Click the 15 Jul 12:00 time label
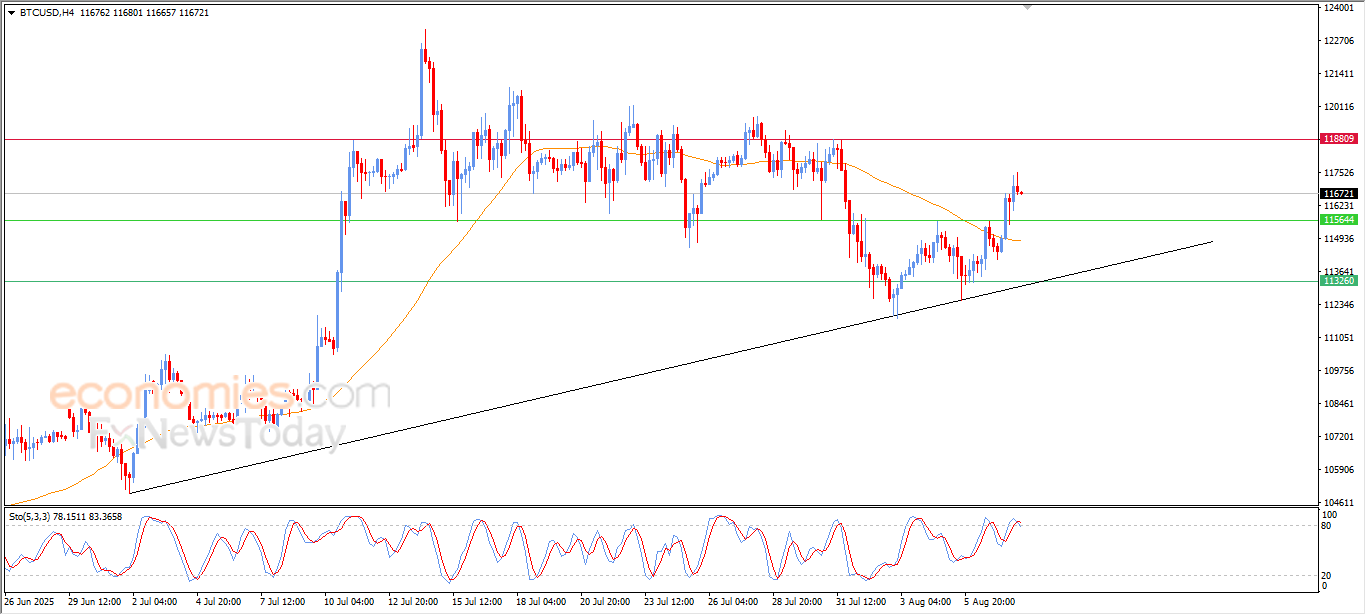The image size is (1366, 615). 476,602
